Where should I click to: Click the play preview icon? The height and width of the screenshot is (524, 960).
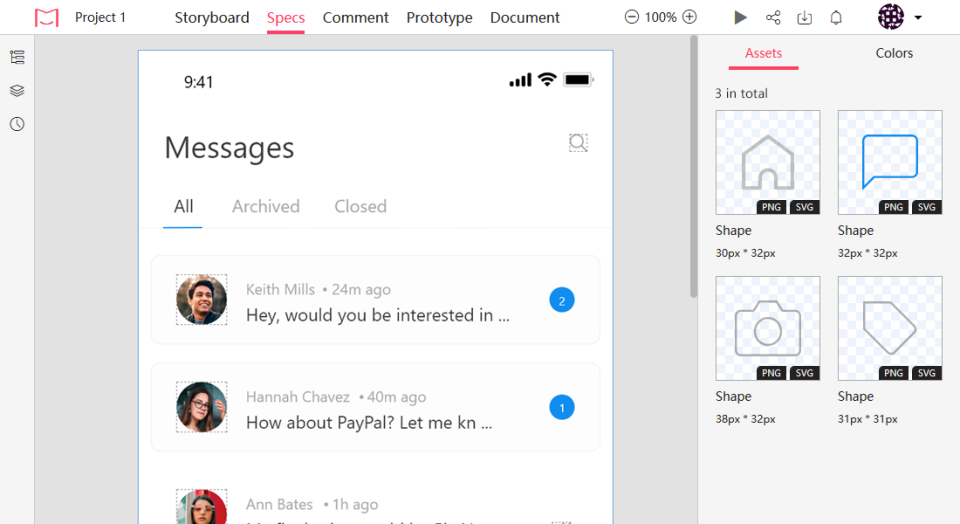tap(740, 17)
